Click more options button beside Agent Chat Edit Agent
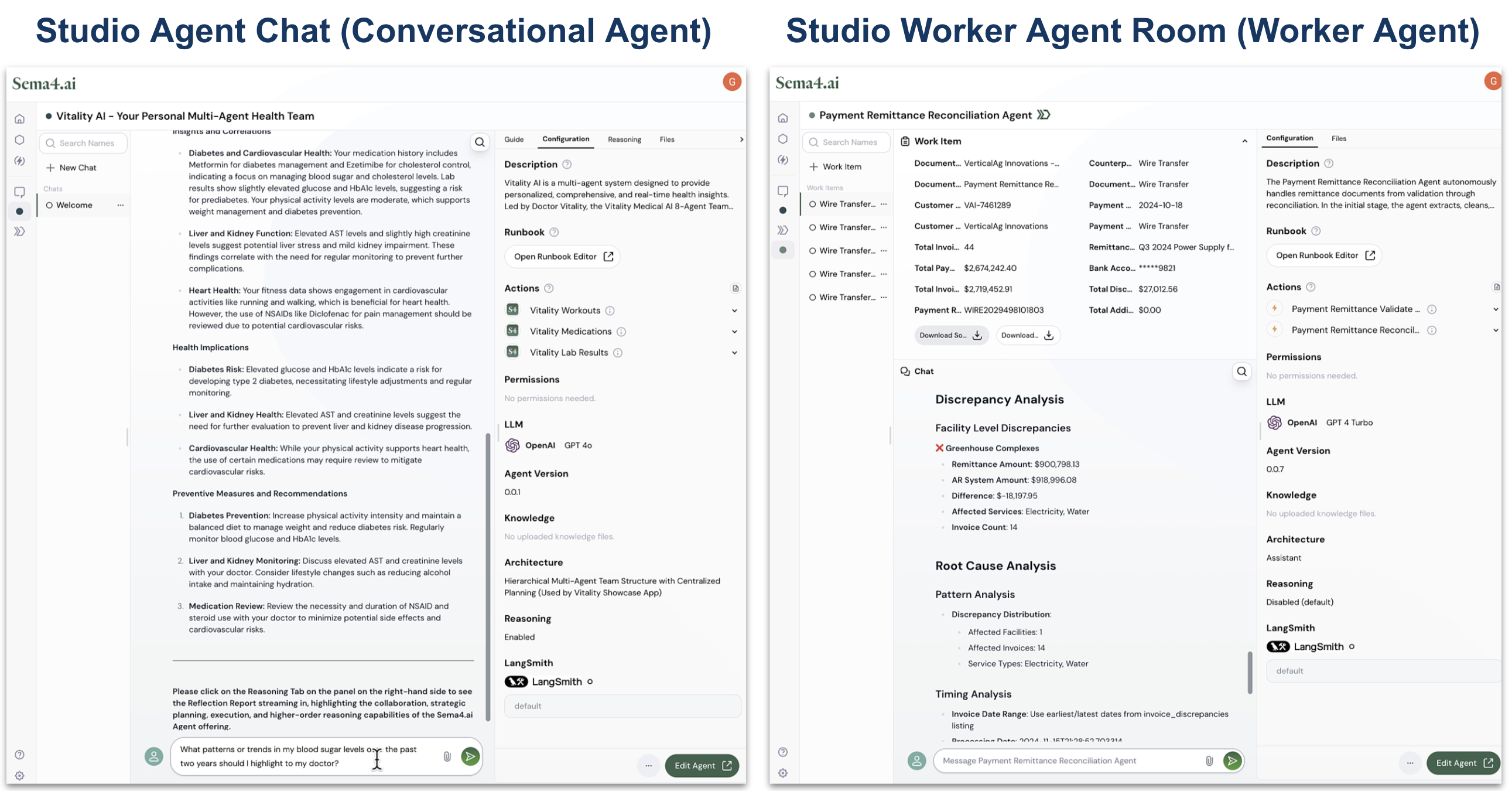Screen dimensions: 1512x791 [x=649, y=766]
